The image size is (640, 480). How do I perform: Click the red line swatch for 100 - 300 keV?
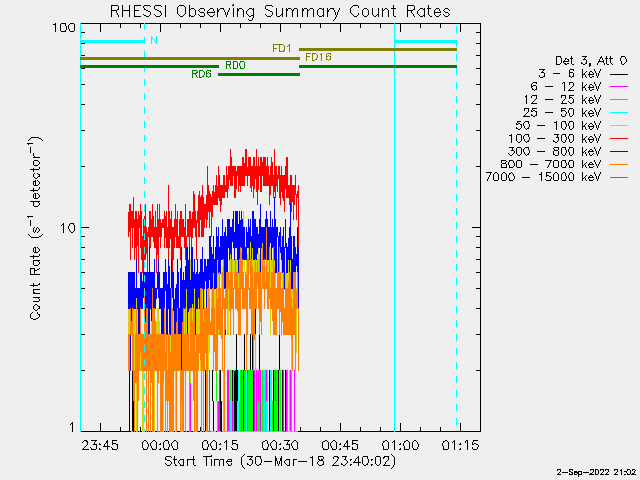click(x=619, y=139)
